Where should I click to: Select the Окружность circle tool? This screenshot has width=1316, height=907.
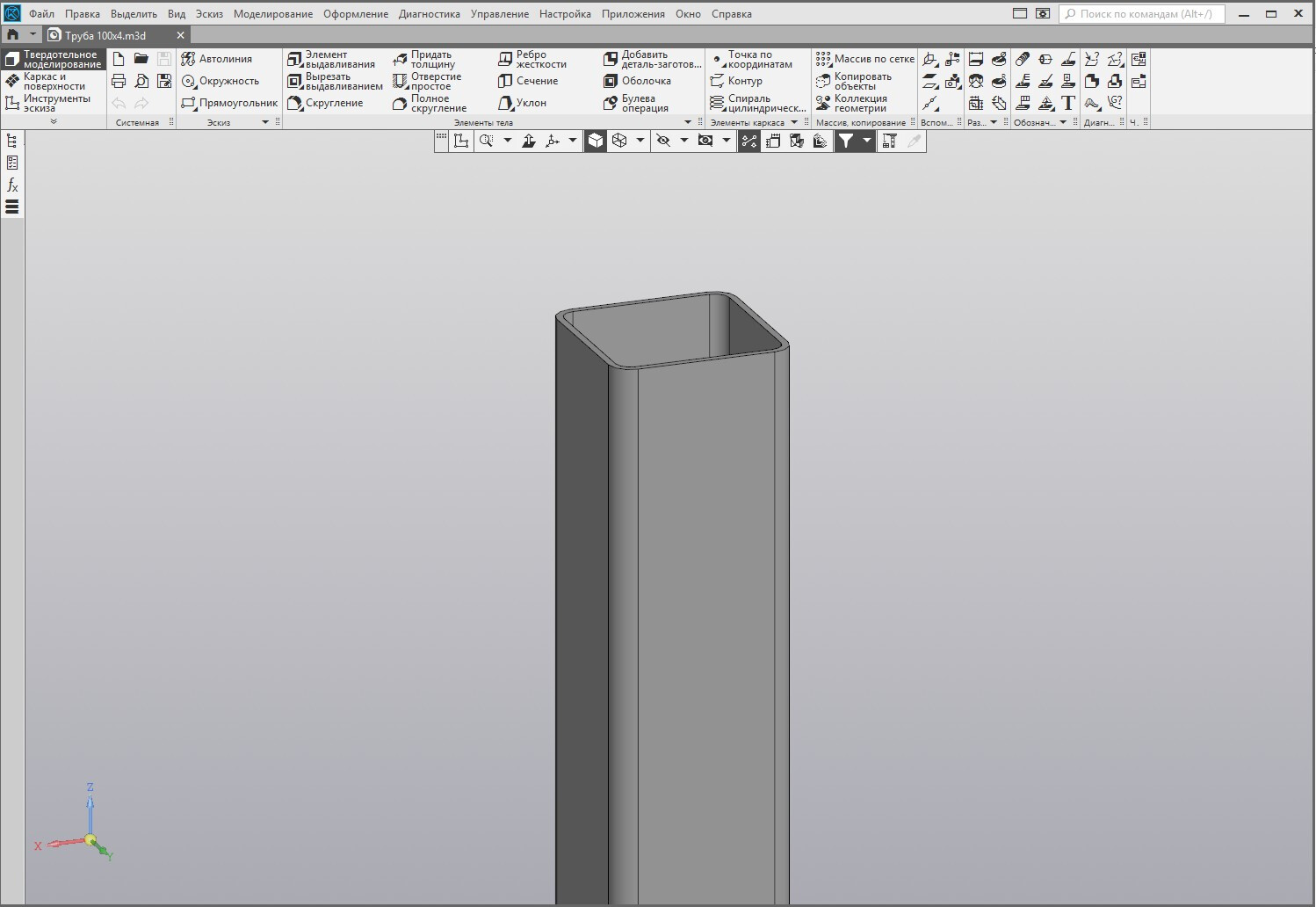pos(221,81)
